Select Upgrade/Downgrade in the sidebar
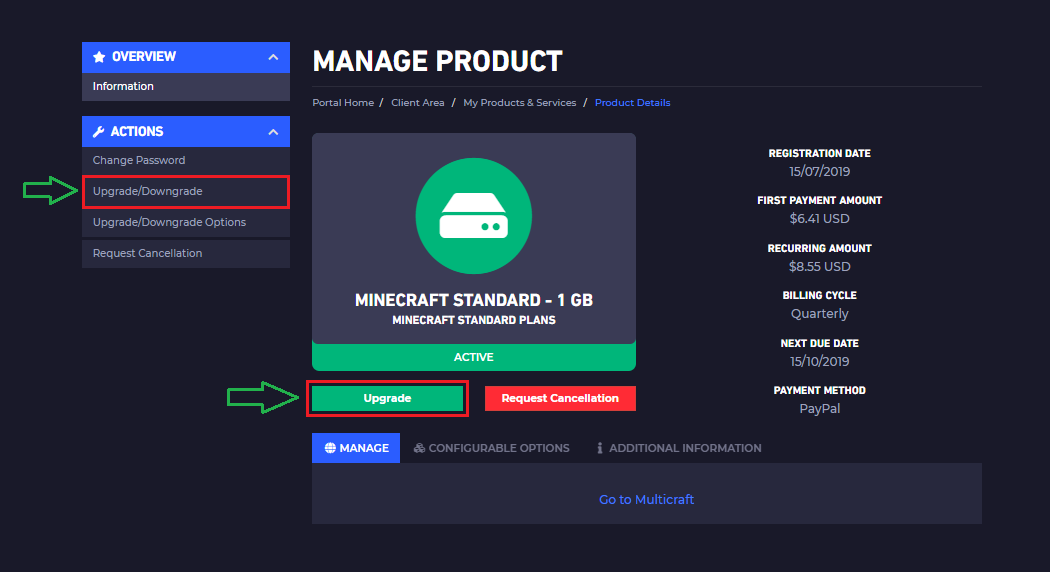This screenshot has width=1050, height=572. point(147,191)
